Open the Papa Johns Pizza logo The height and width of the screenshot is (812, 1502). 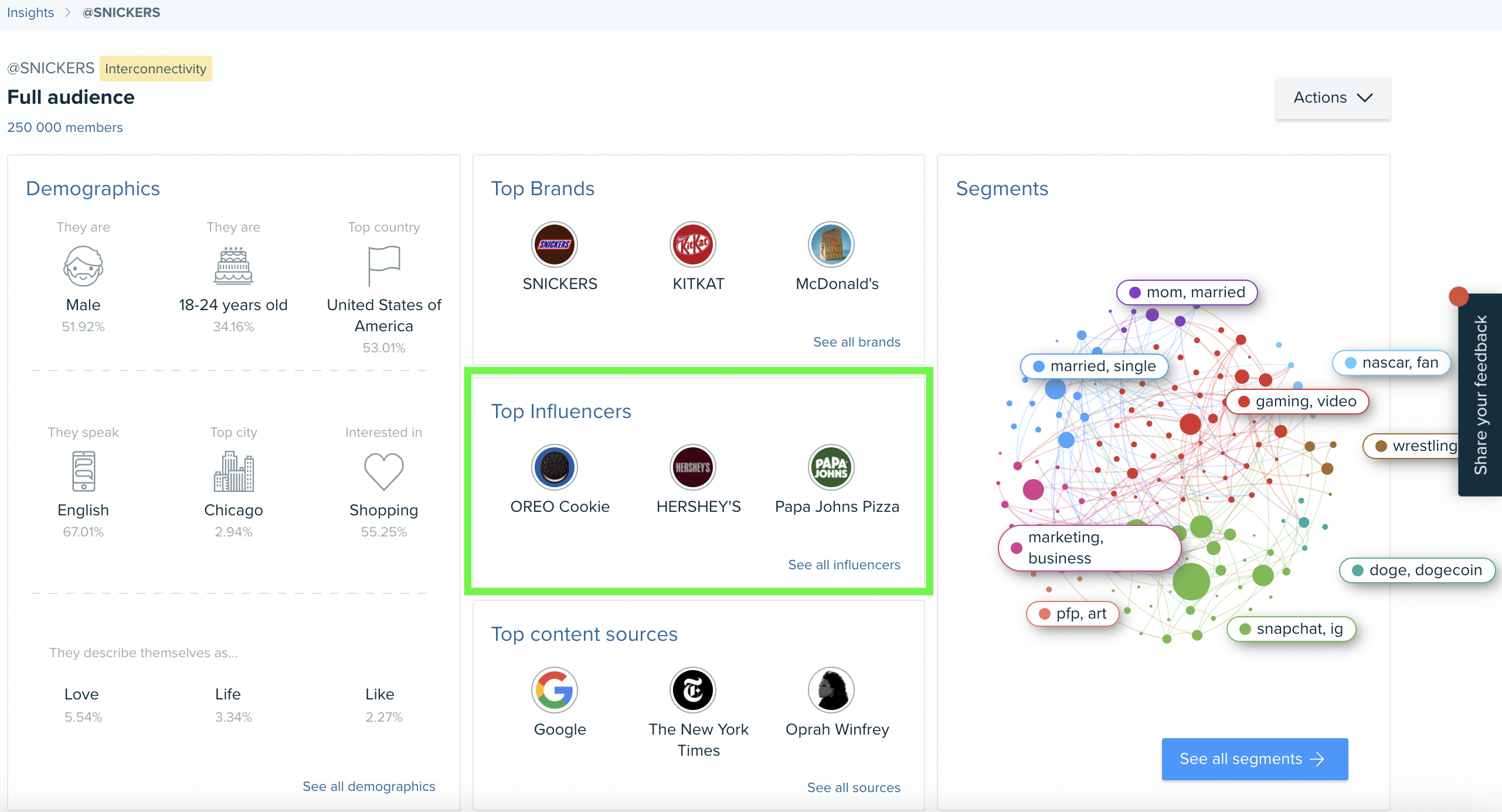point(831,467)
